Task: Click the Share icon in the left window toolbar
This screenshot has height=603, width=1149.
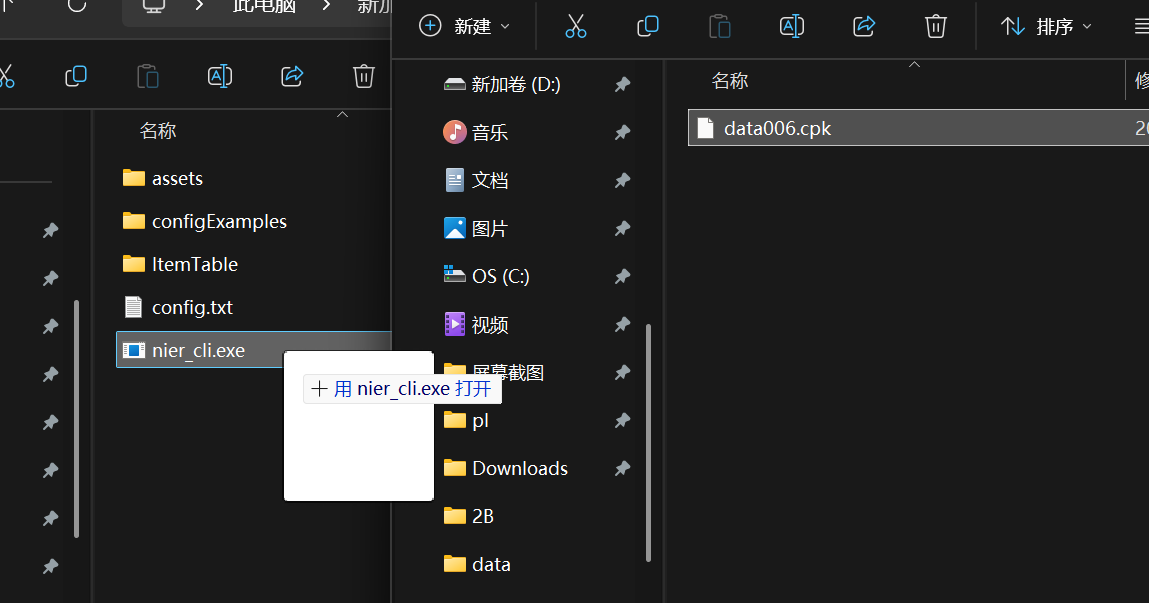Action: click(x=292, y=76)
